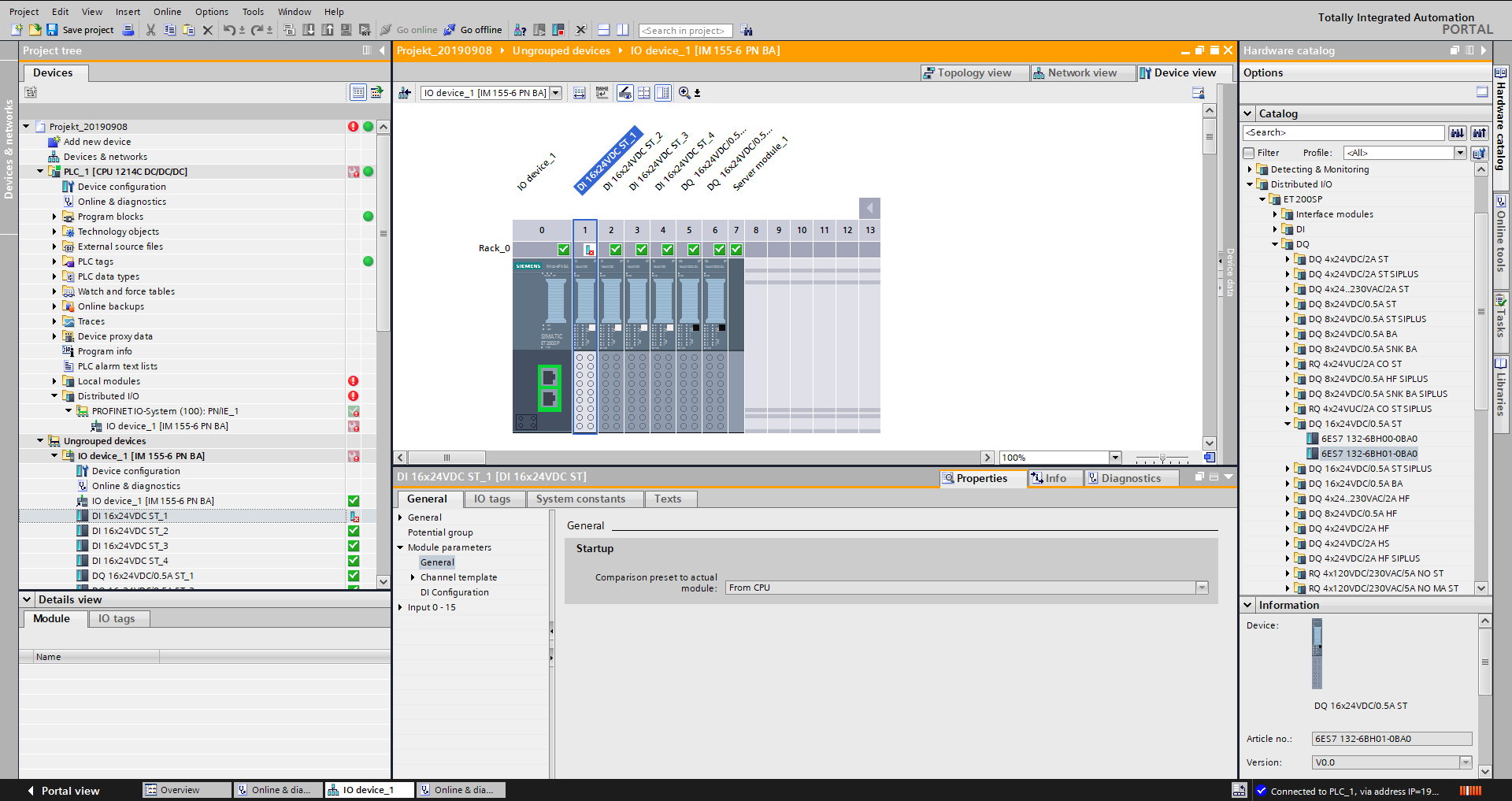
Task: Click the copy icon in the toolbar
Action: (x=169, y=30)
